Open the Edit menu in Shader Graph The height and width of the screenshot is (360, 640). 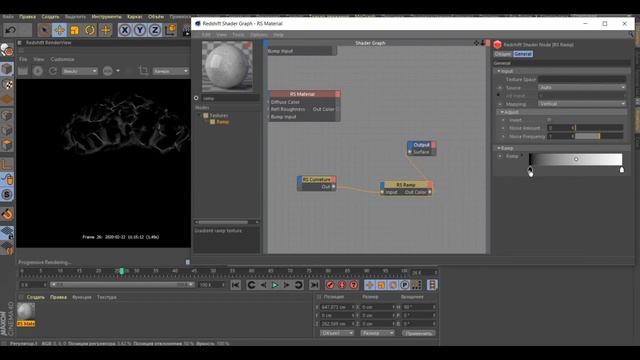pyautogui.click(x=206, y=35)
